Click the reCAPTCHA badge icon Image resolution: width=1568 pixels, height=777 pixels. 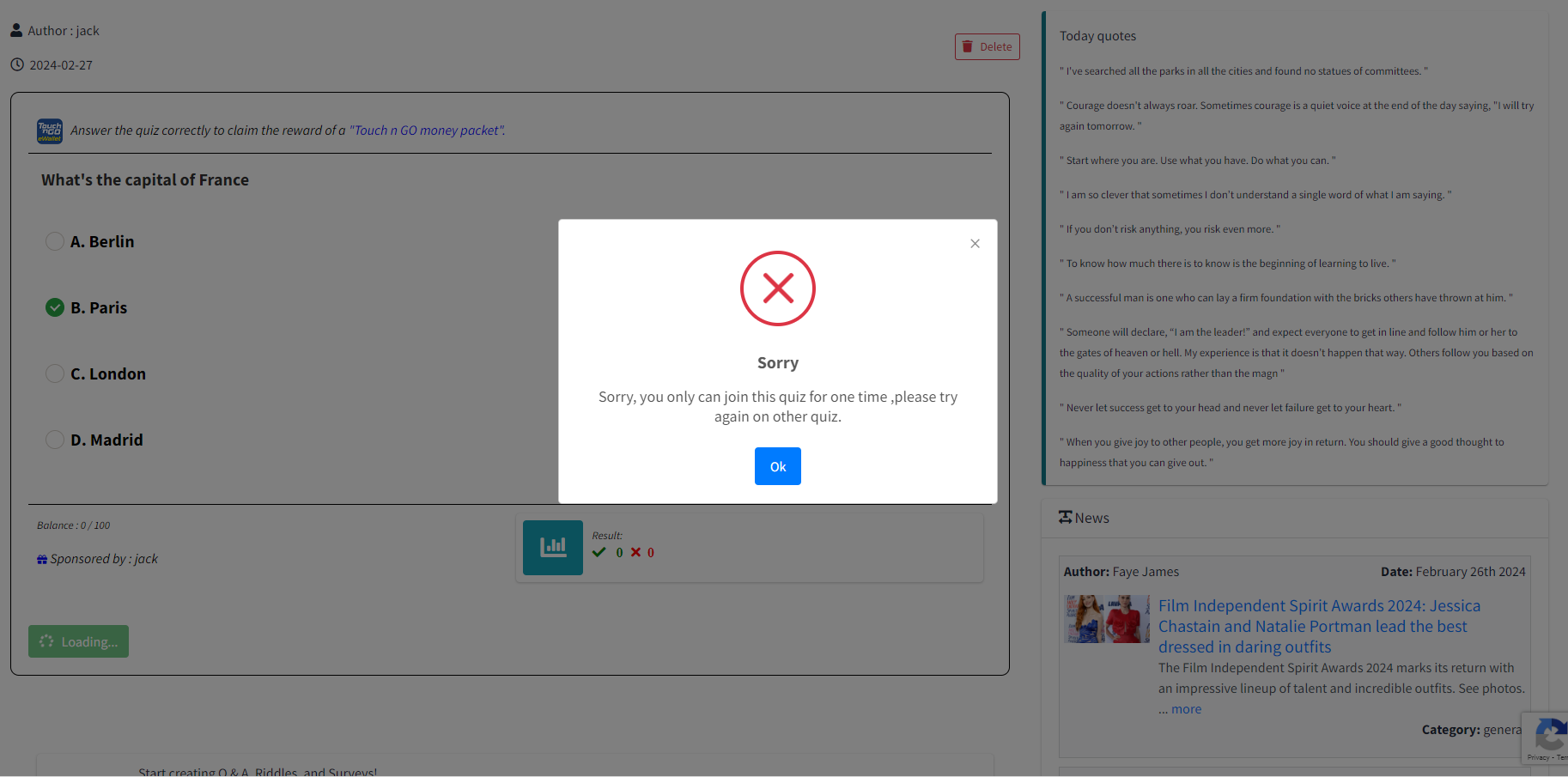point(1548,736)
